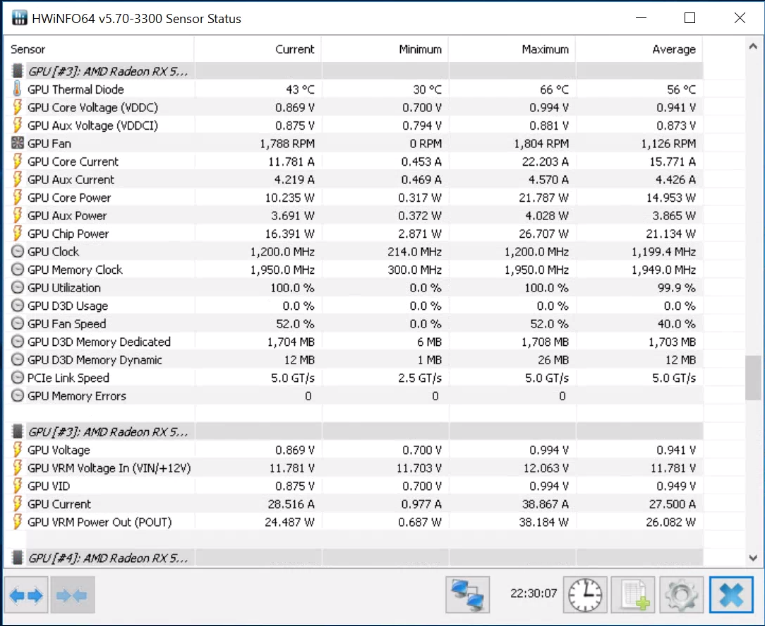Click the scrollbar up arrow
Screen dimensions: 765x626
click(753, 46)
